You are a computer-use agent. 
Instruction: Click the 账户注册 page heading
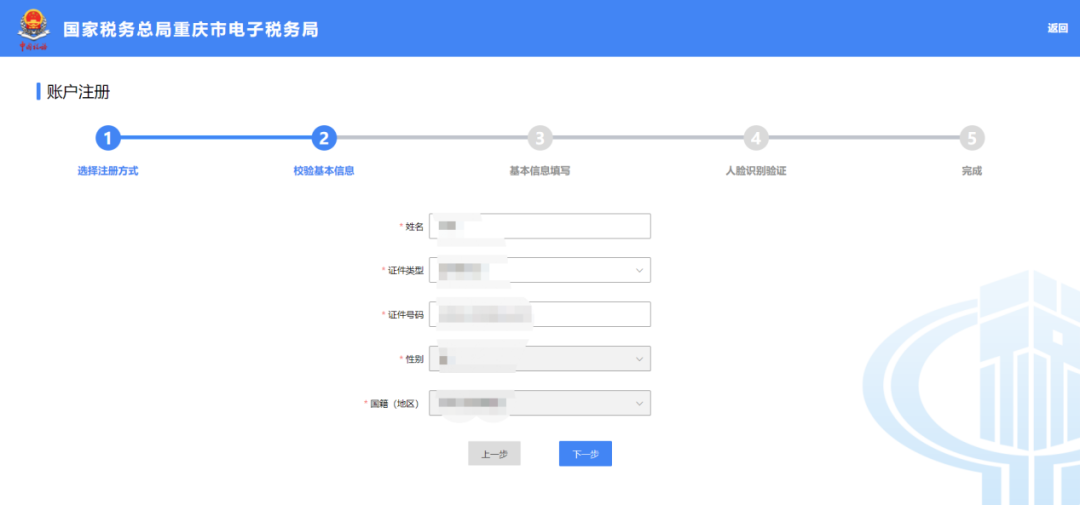[x=78, y=92]
